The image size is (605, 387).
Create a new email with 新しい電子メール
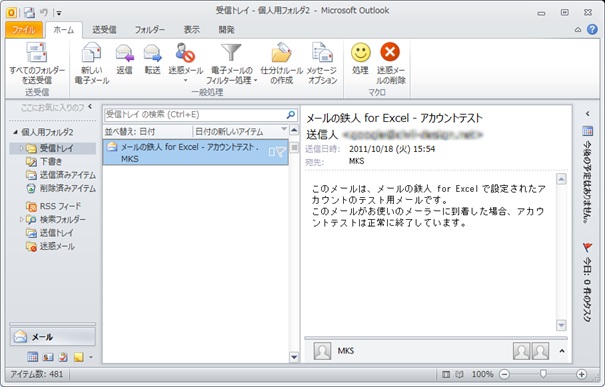tap(91, 63)
